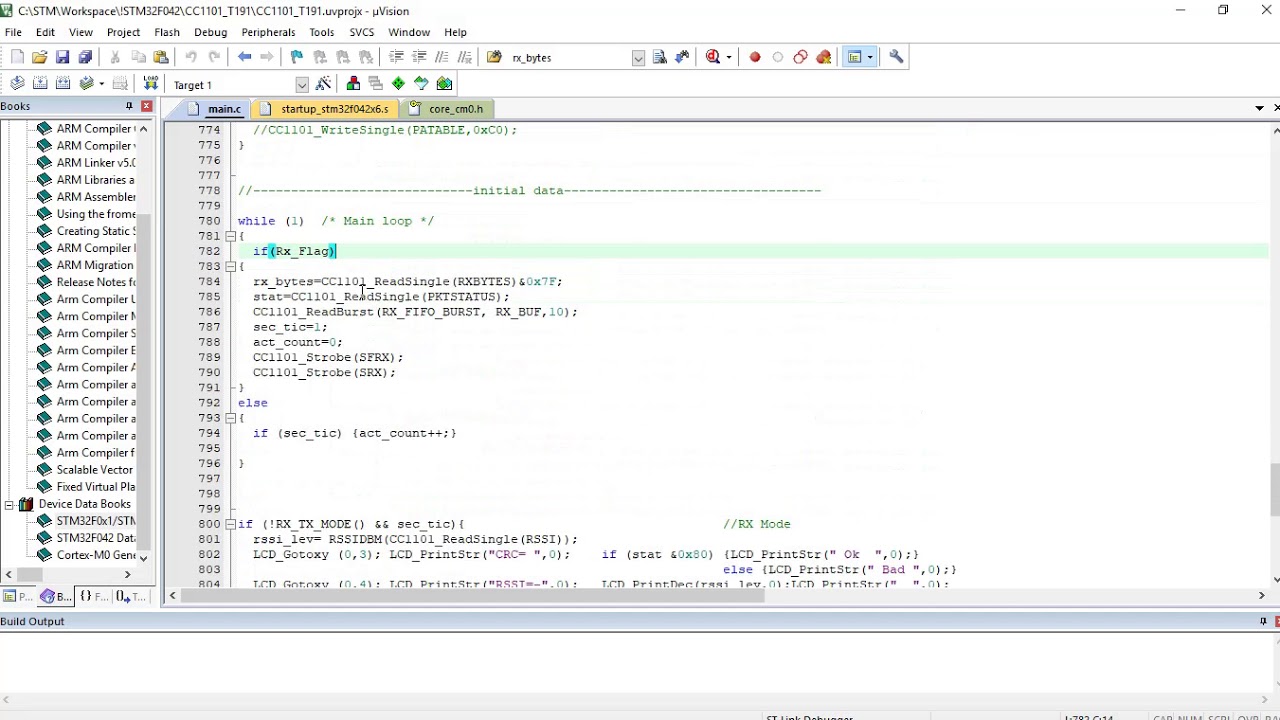
Task: Insert a bookmark flag icon
Action: coord(297,57)
